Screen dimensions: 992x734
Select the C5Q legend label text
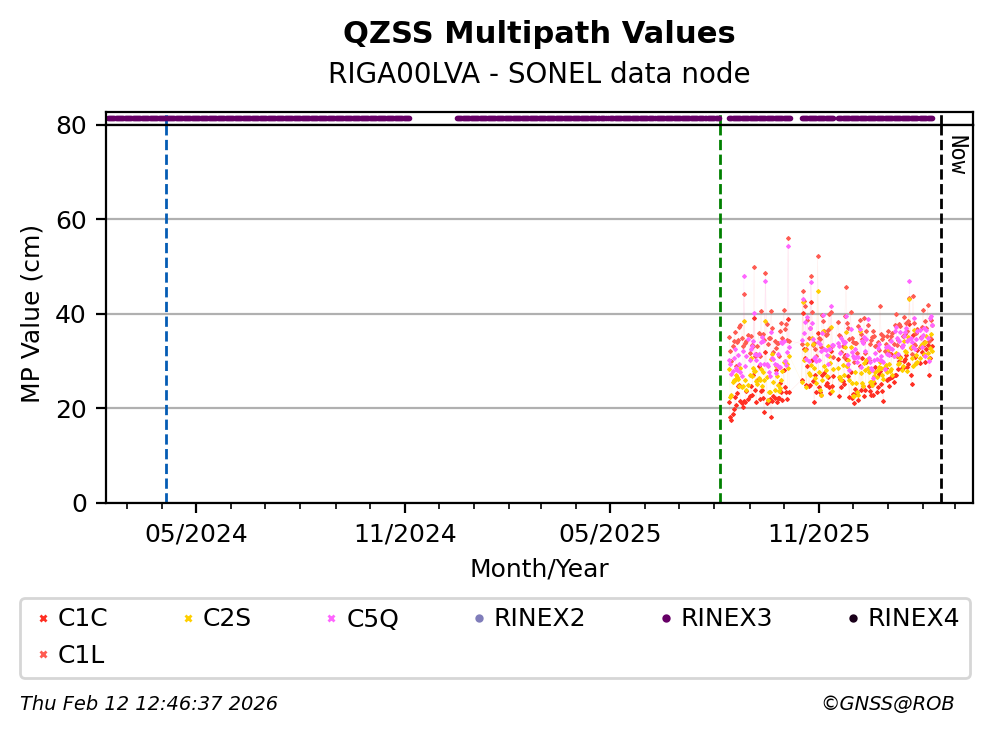click(372, 619)
